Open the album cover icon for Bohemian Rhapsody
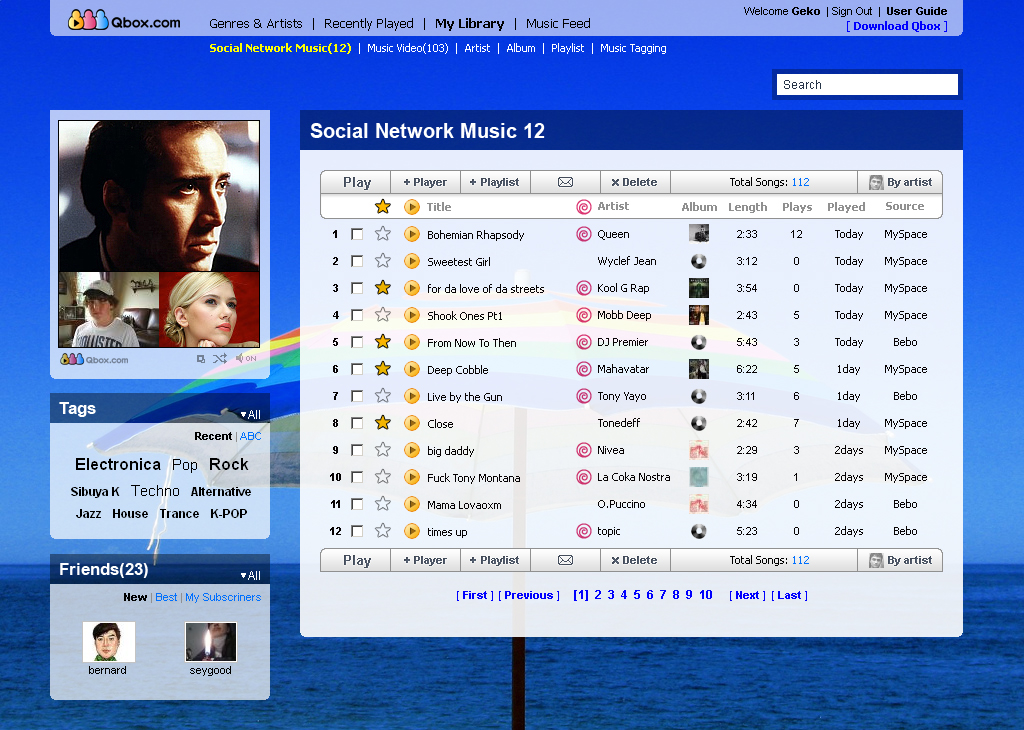 (x=699, y=233)
